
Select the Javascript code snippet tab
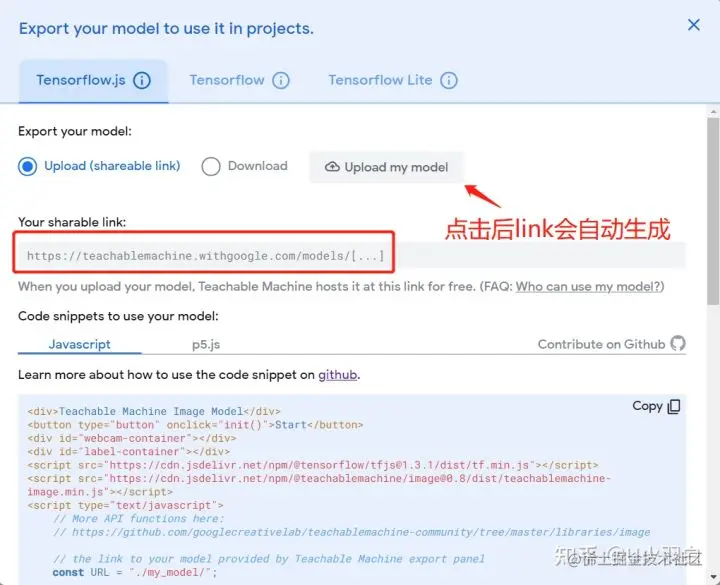point(79,344)
